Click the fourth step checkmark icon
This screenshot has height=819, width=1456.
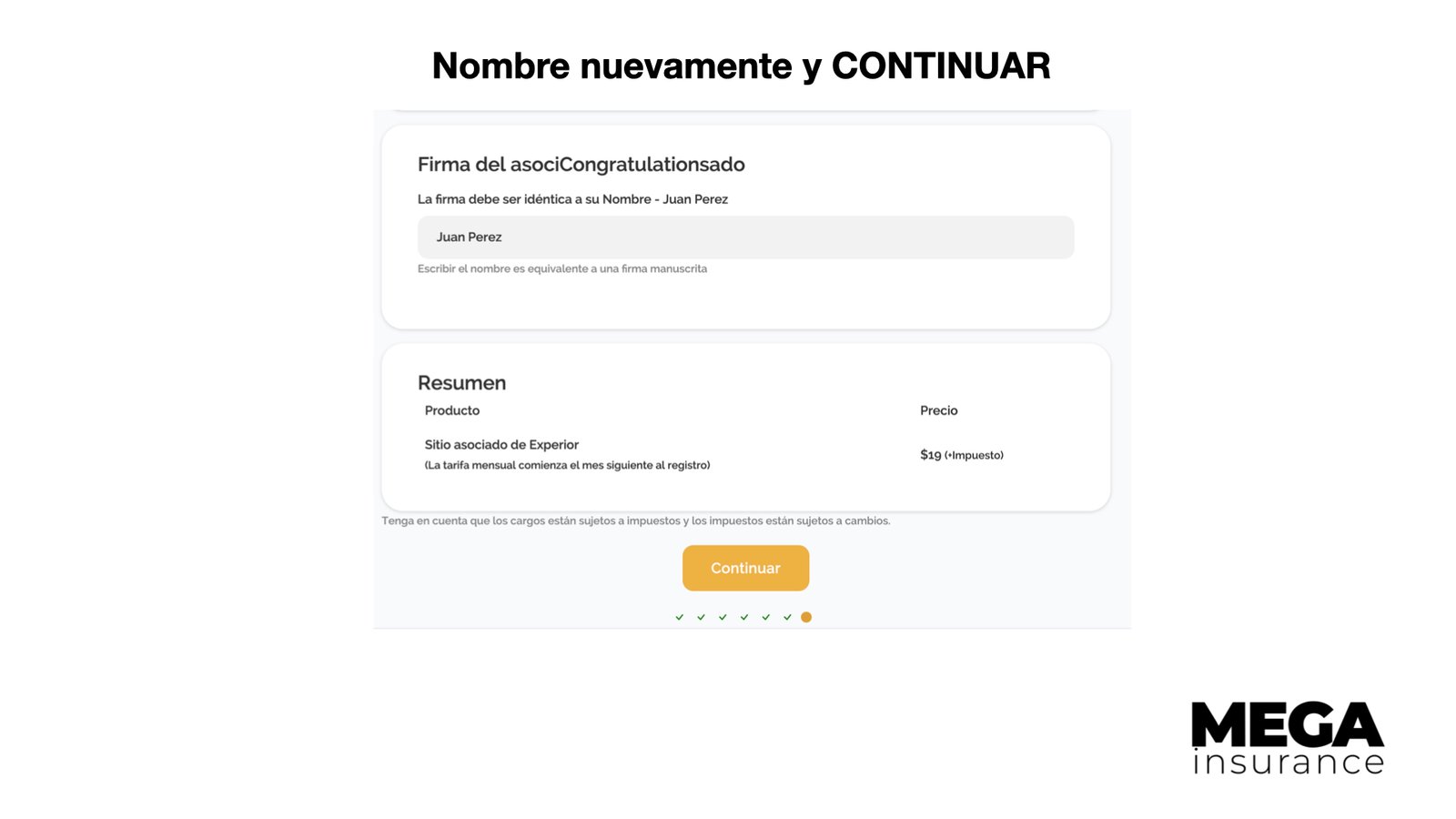pos(744,617)
